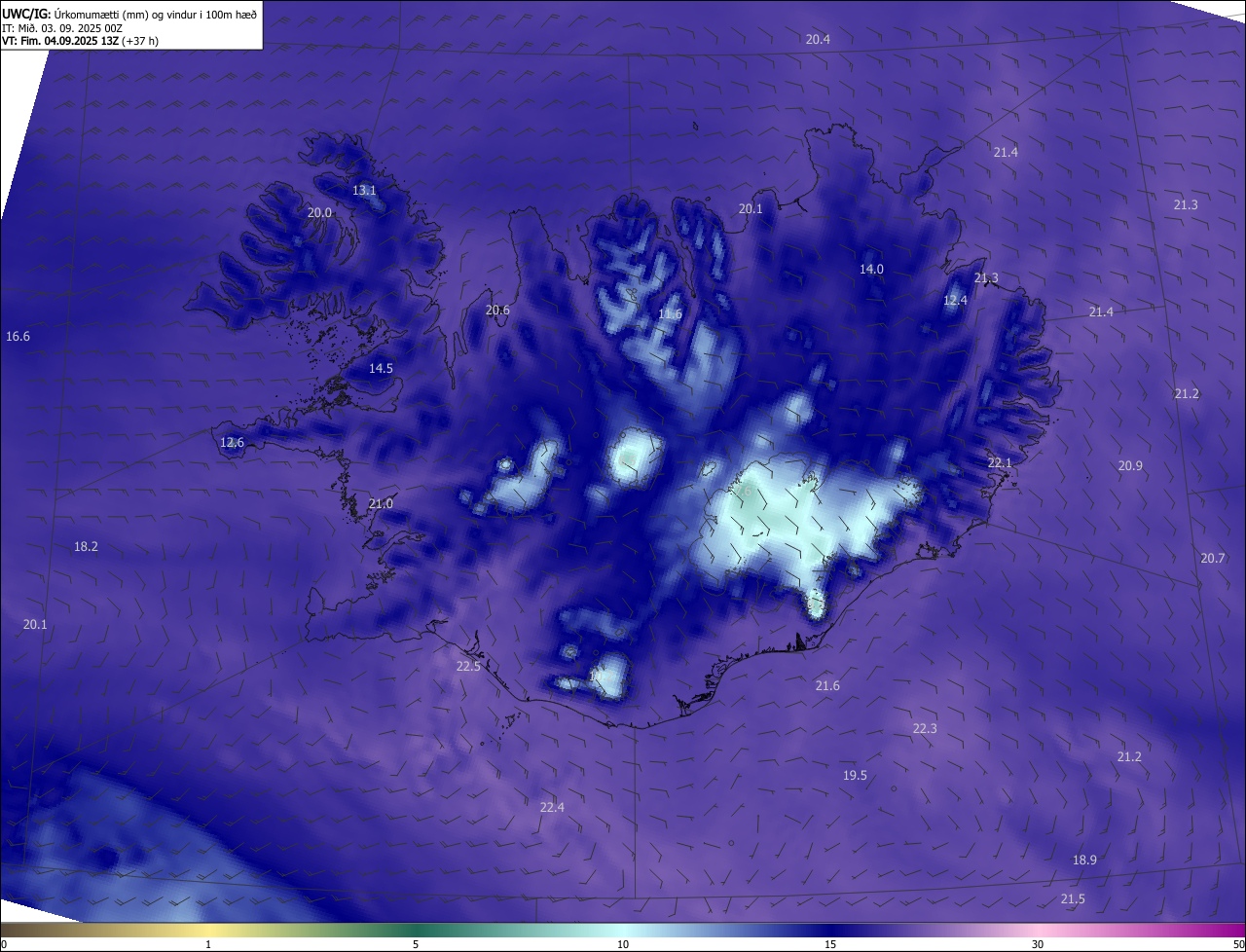The height and width of the screenshot is (952, 1246).
Task: Click the map title 'UWC/IG: Úrkomumætti (mm)' line
Action: (129, 15)
